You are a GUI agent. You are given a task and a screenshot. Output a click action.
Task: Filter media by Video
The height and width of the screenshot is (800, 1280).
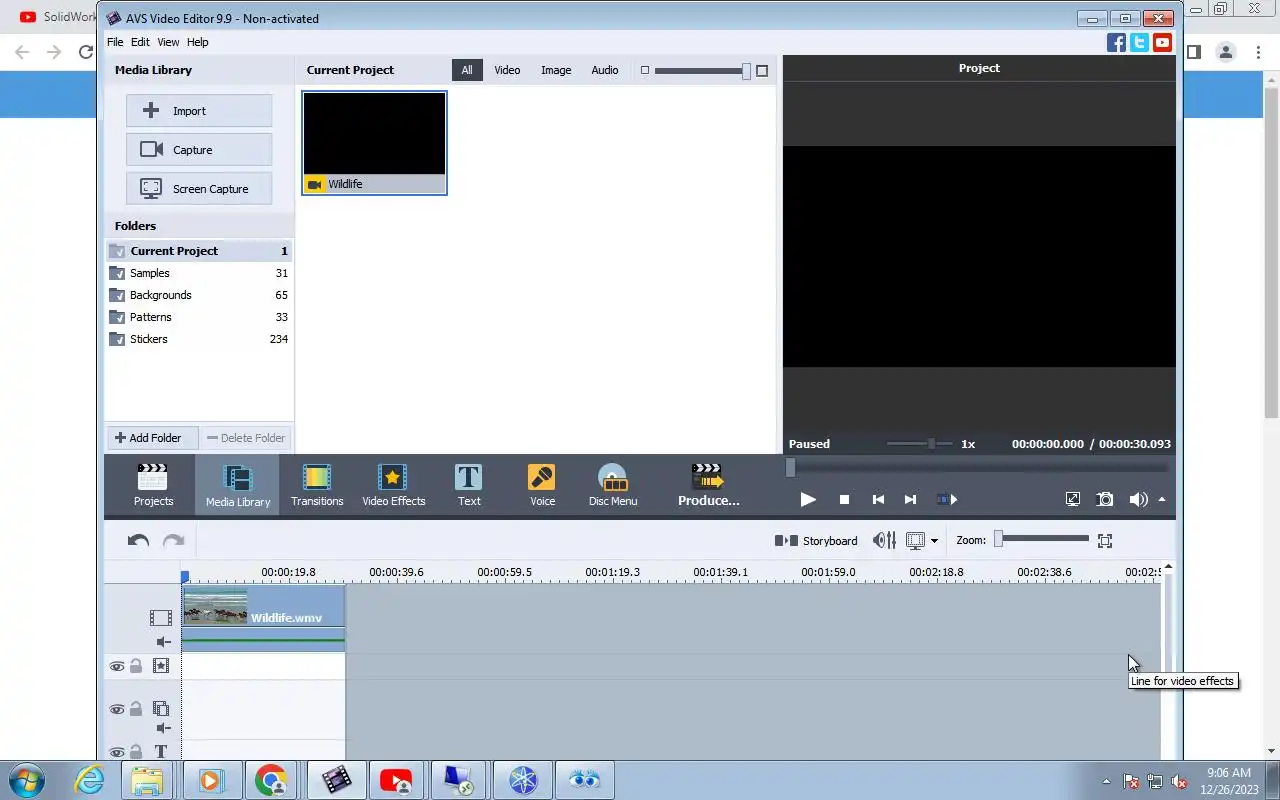point(507,70)
